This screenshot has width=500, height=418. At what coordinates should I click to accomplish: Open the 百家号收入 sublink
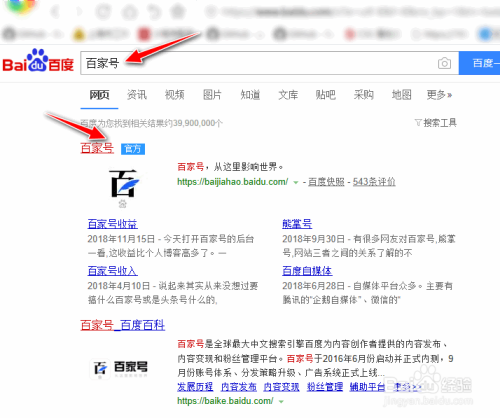[112, 271]
